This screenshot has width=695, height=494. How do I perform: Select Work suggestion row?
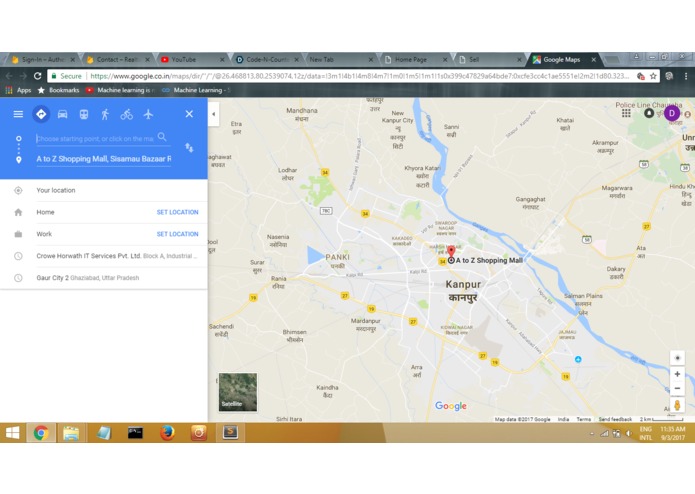click(x=104, y=234)
